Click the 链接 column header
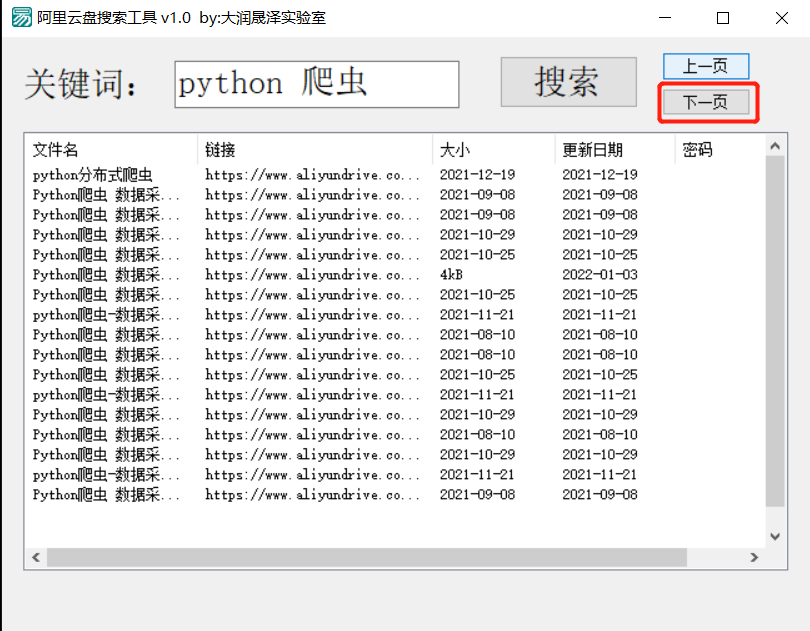This screenshot has height=631, width=810. [x=315, y=150]
